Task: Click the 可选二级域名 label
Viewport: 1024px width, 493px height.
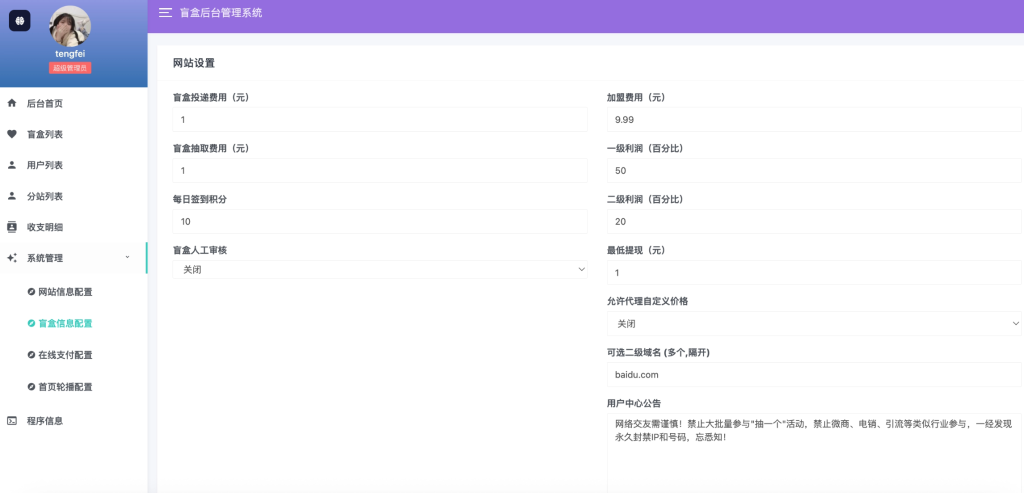Action: coord(658,353)
